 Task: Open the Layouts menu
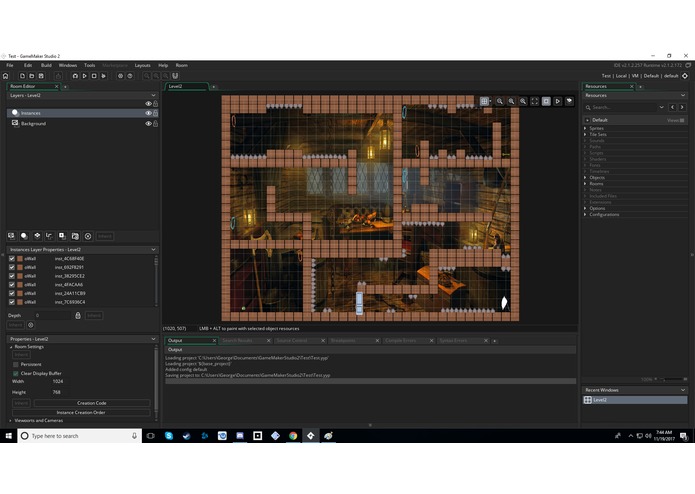[x=142, y=65]
